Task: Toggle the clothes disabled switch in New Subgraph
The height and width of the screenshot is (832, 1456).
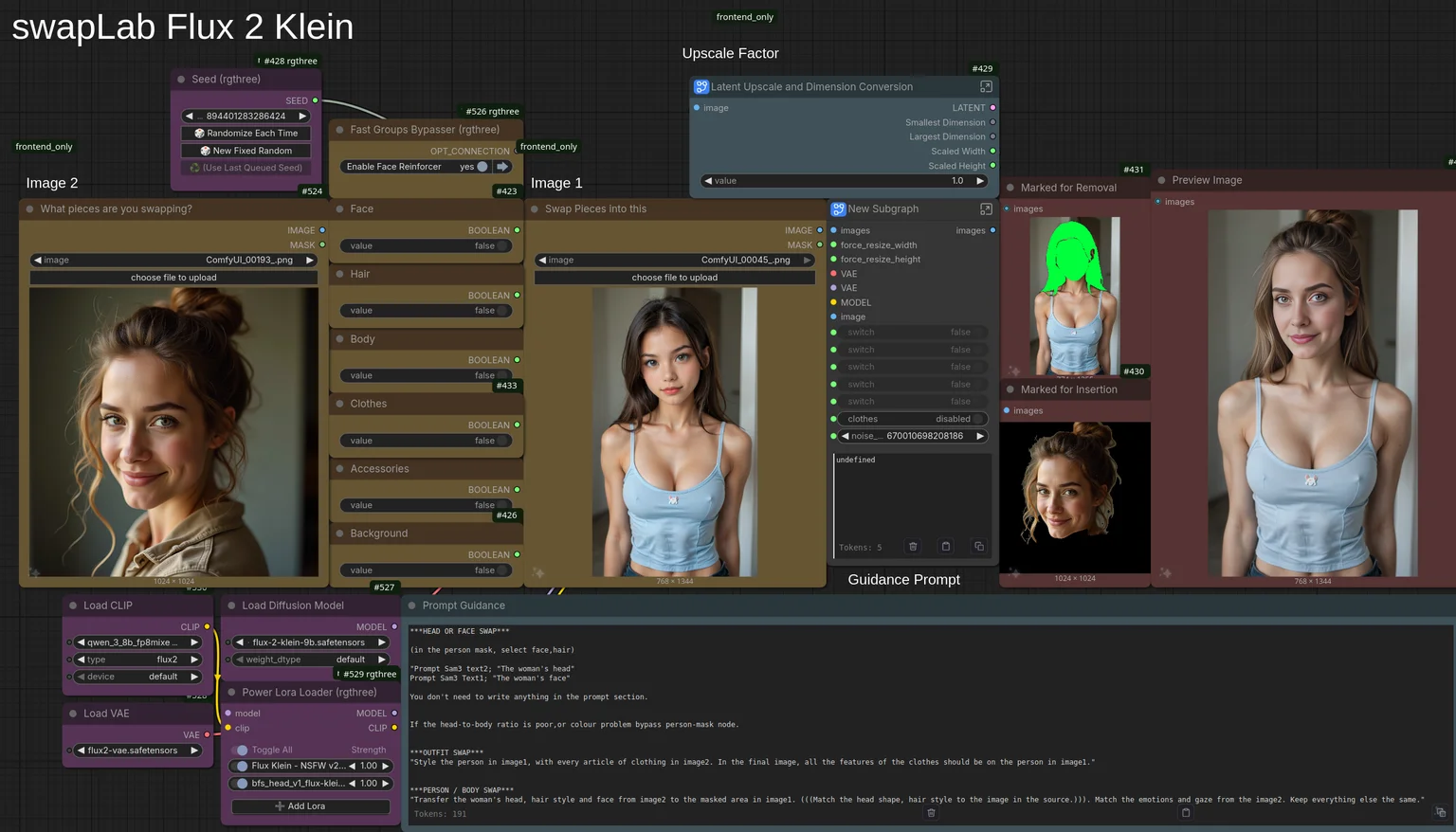Action: click(x=978, y=419)
